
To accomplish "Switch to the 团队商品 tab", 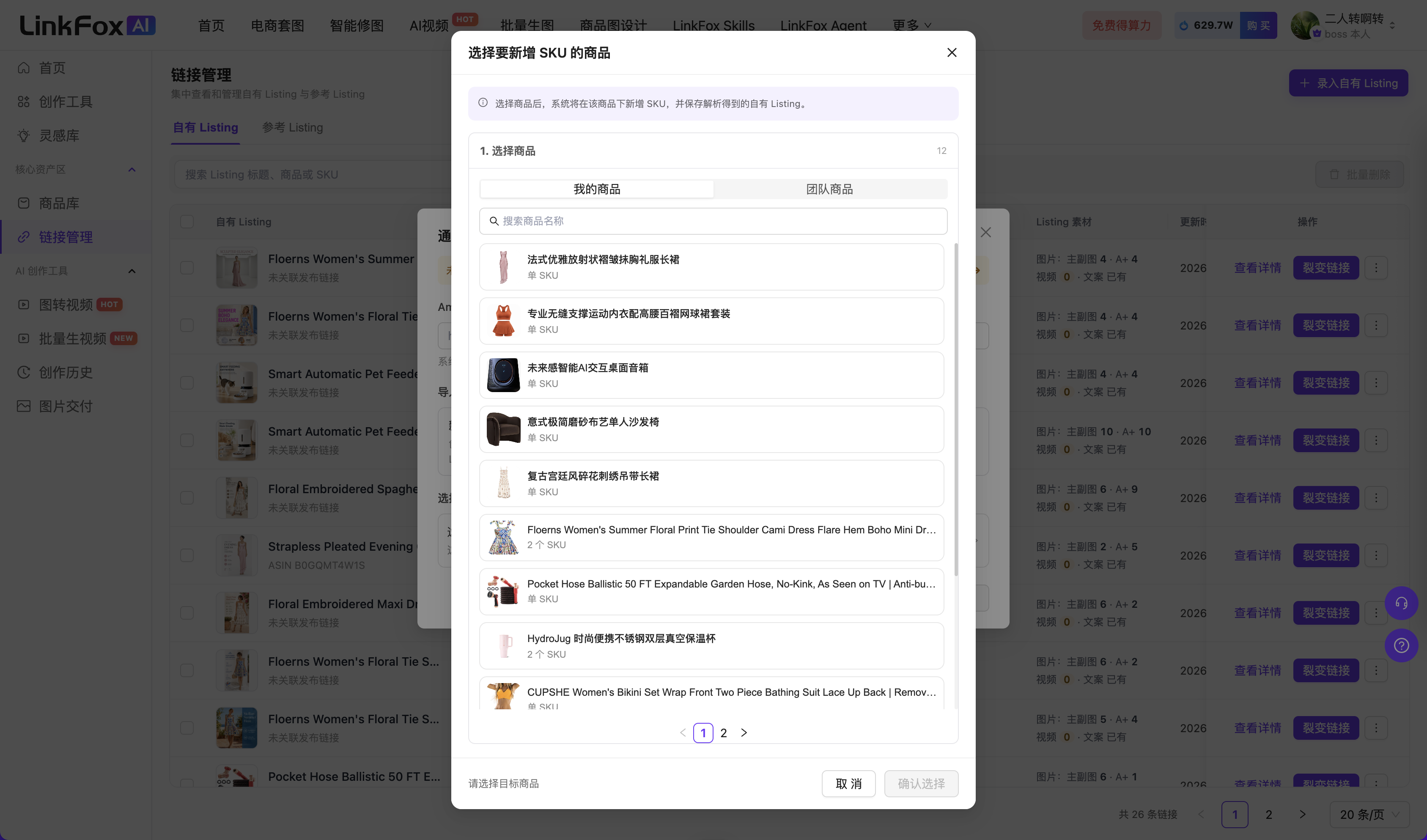I will tap(829, 189).
